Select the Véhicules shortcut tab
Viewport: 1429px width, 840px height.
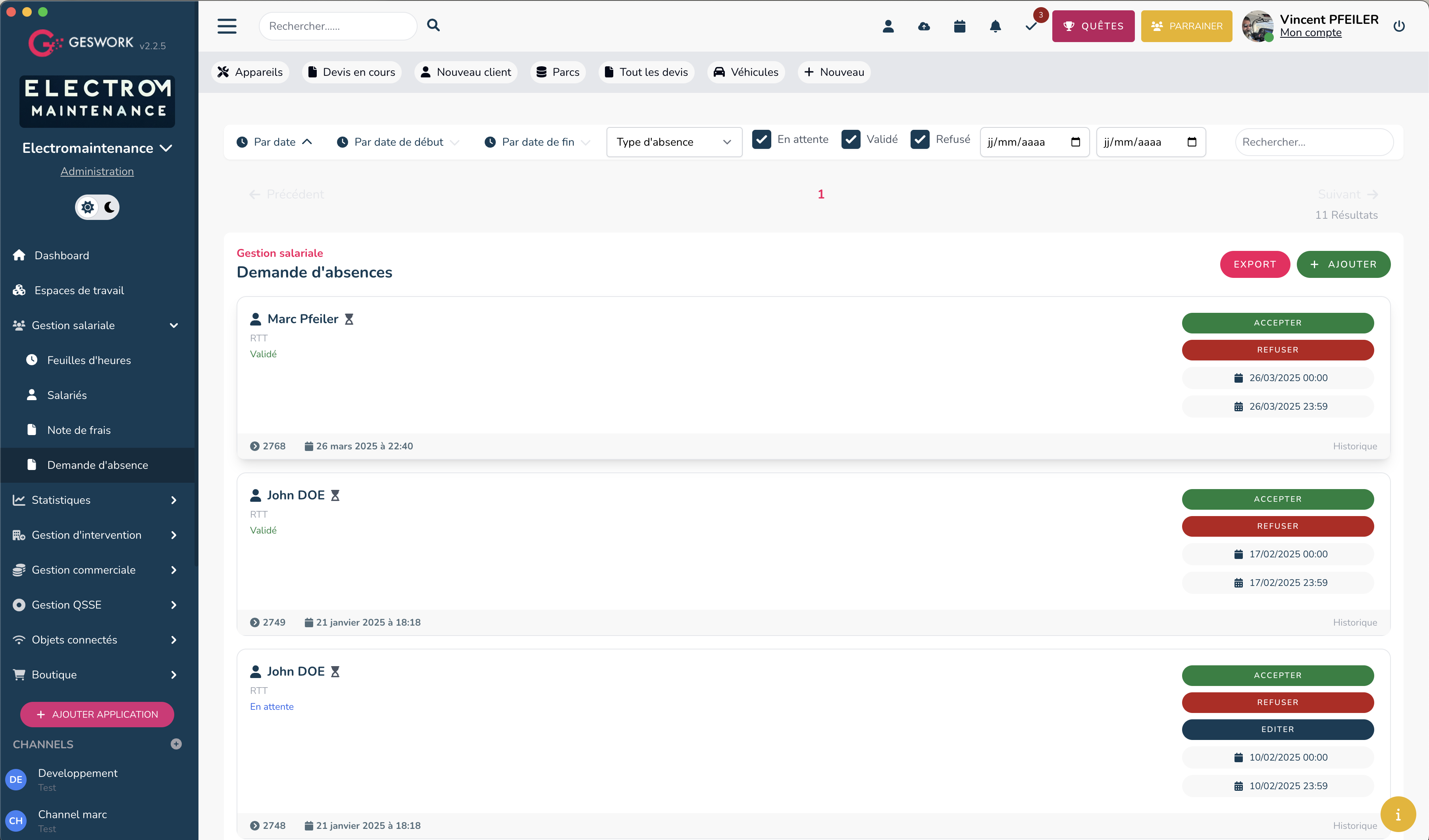(x=746, y=72)
